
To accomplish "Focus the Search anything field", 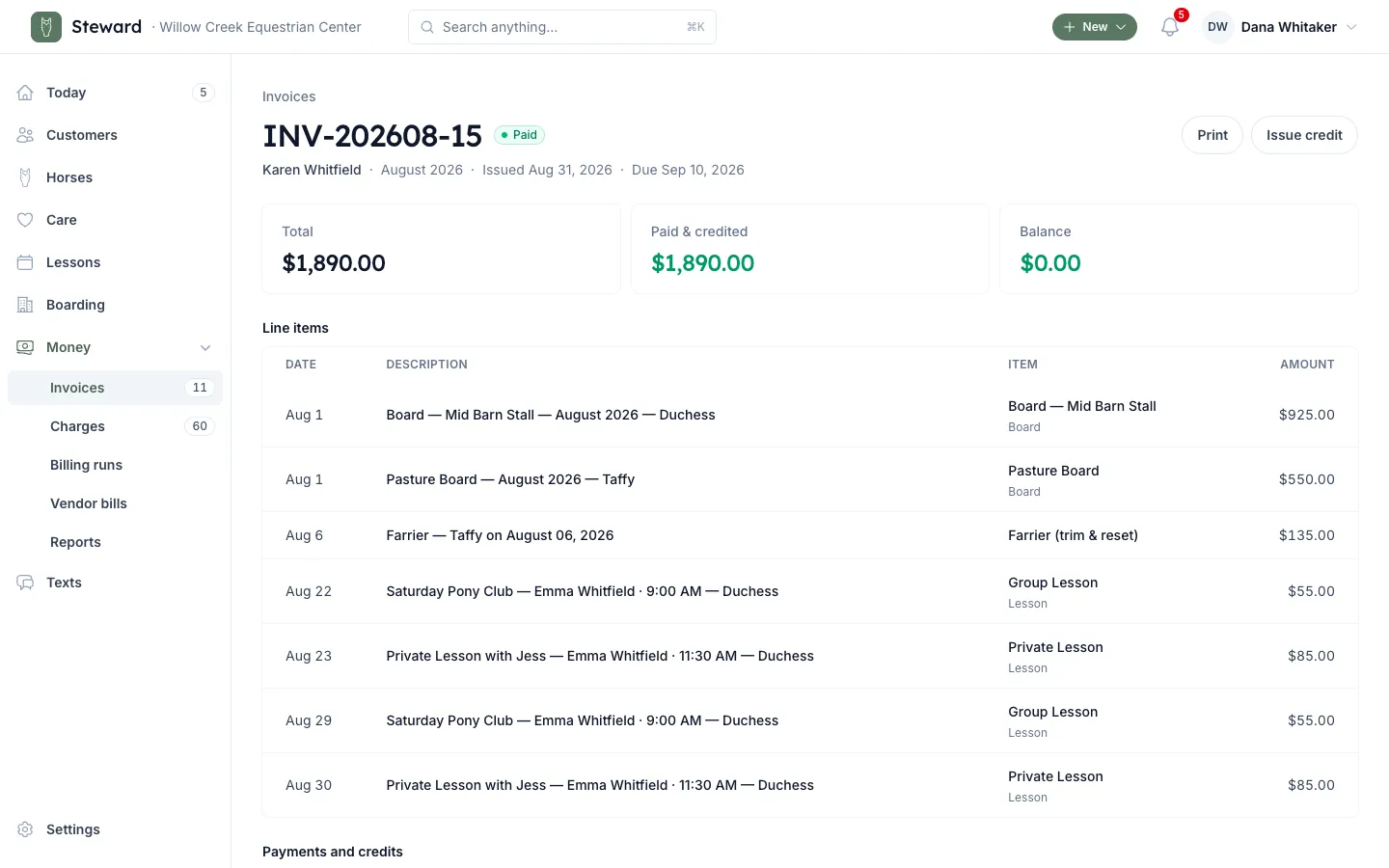I will [562, 27].
